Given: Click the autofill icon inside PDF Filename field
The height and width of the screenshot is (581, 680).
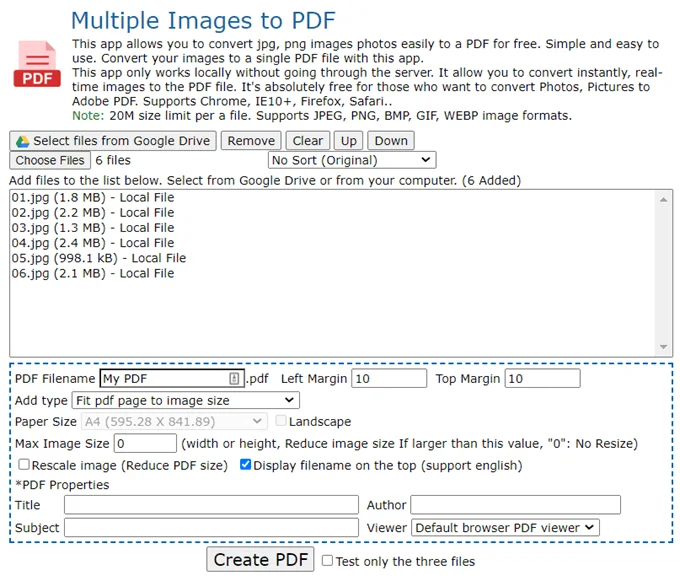Looking at the screenshot, I should click(x=234, y=379).
